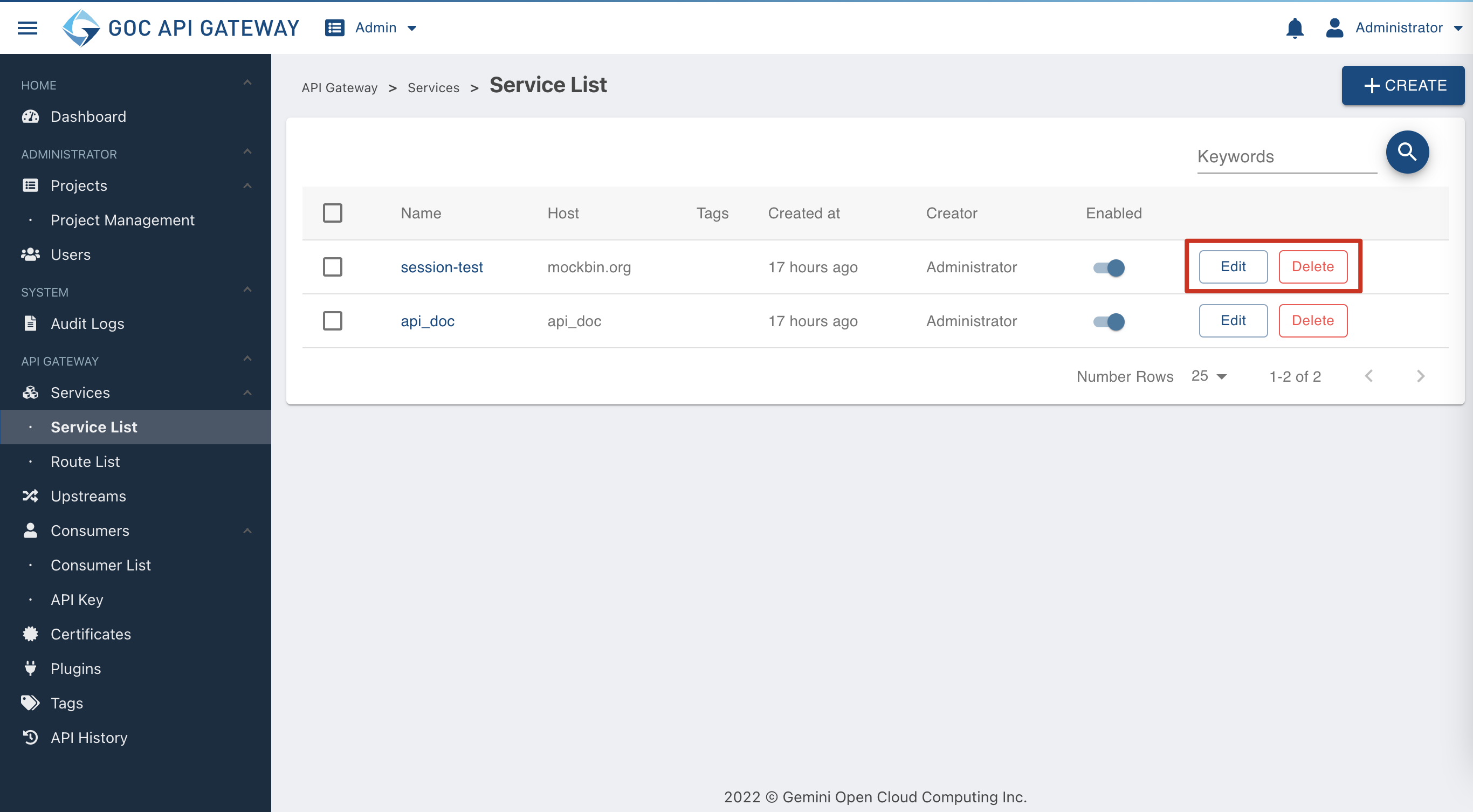Click the Services breadcrumb
Image resolution: width=1473 pixels, height=812 pixels.
pos(433,87)
